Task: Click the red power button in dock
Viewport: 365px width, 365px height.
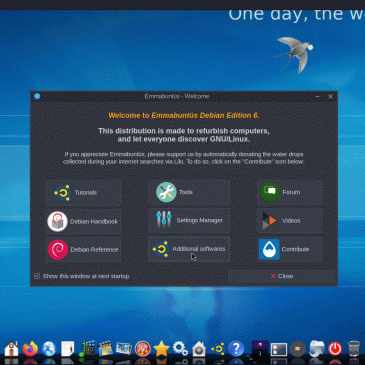Action: pos(335,349)
